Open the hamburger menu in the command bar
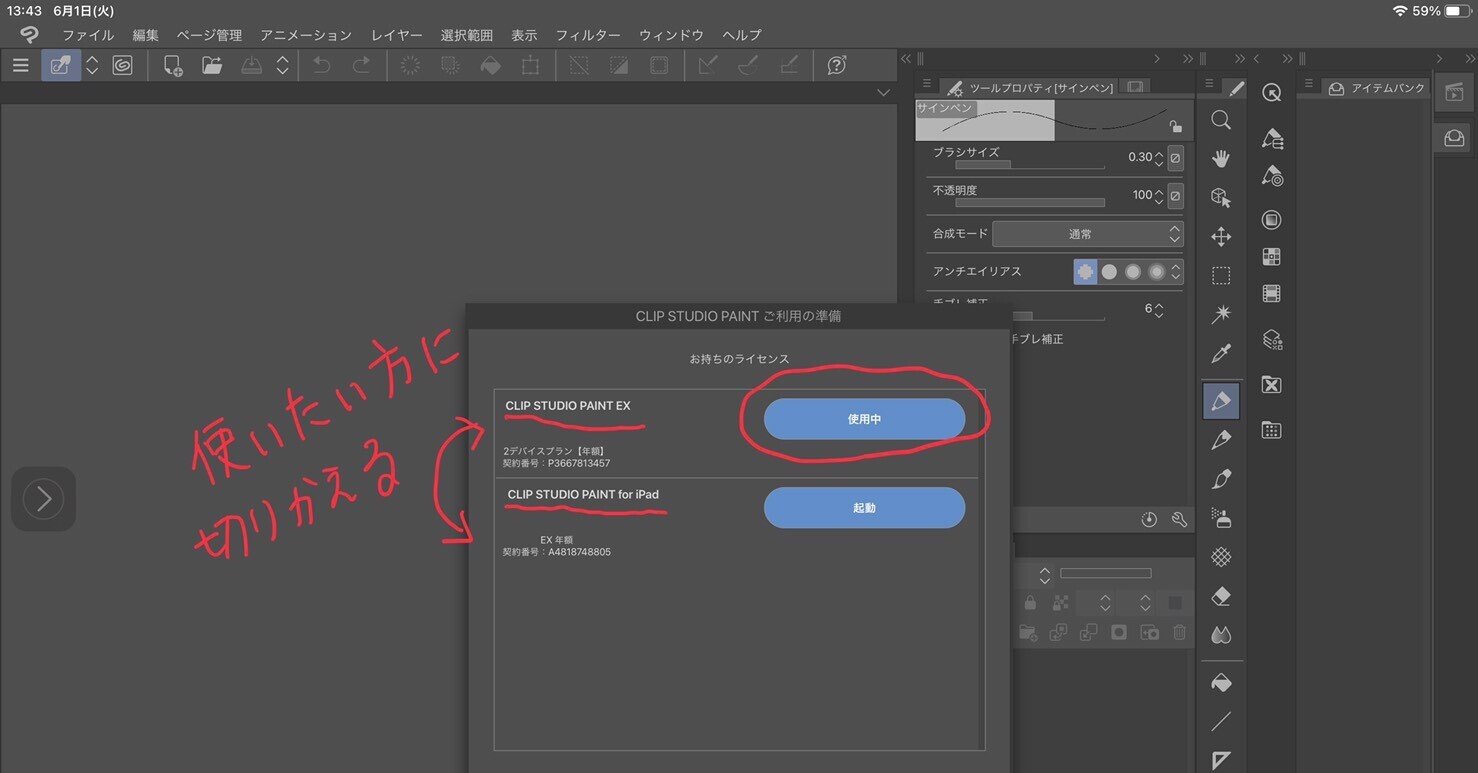The height and width of the screenshot is (773, 1478). (x=20, y=66)
